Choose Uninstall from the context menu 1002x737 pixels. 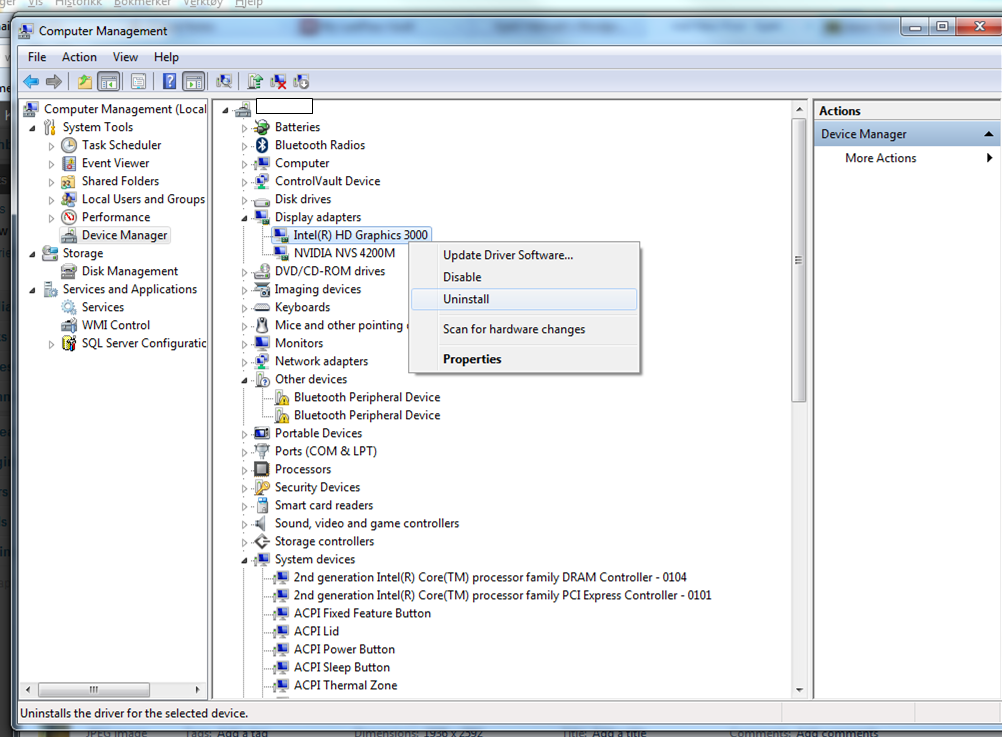[x=466, y=299]
